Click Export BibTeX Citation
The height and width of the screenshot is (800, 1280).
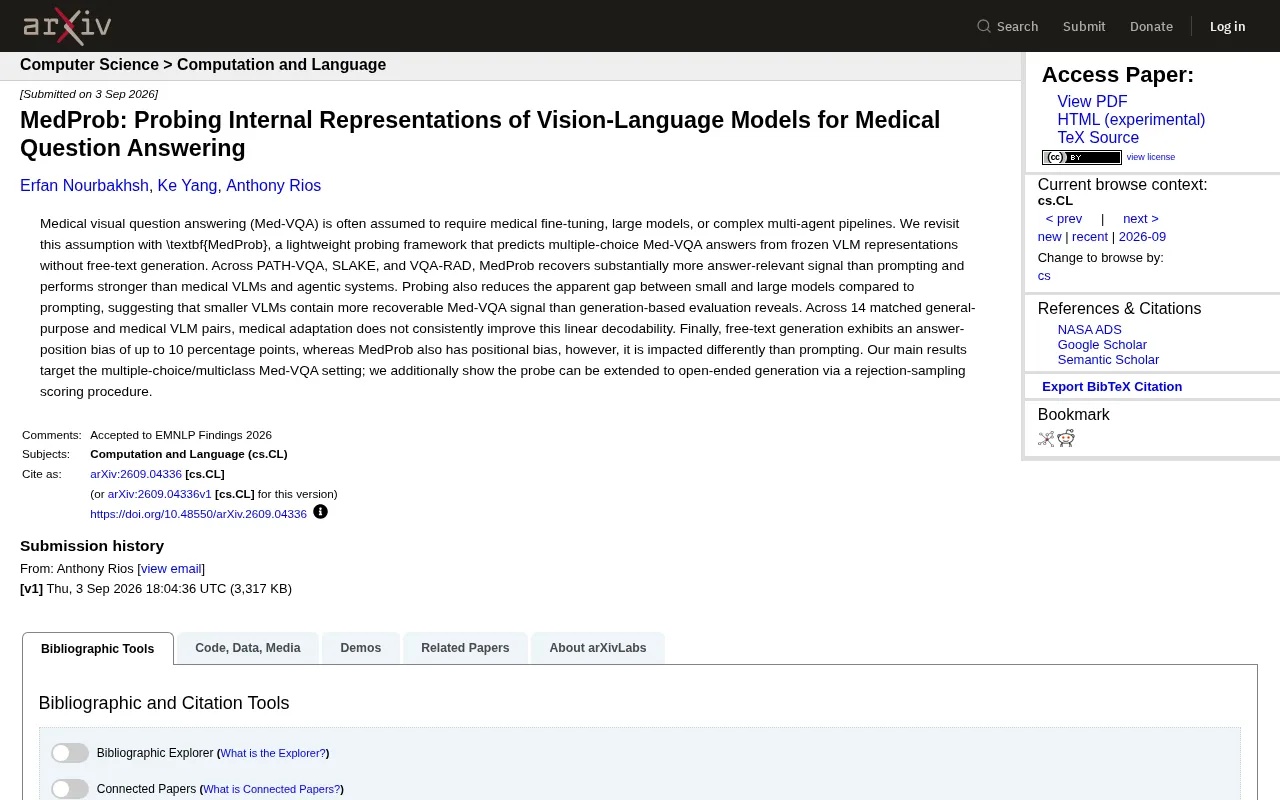[1112, 387]
